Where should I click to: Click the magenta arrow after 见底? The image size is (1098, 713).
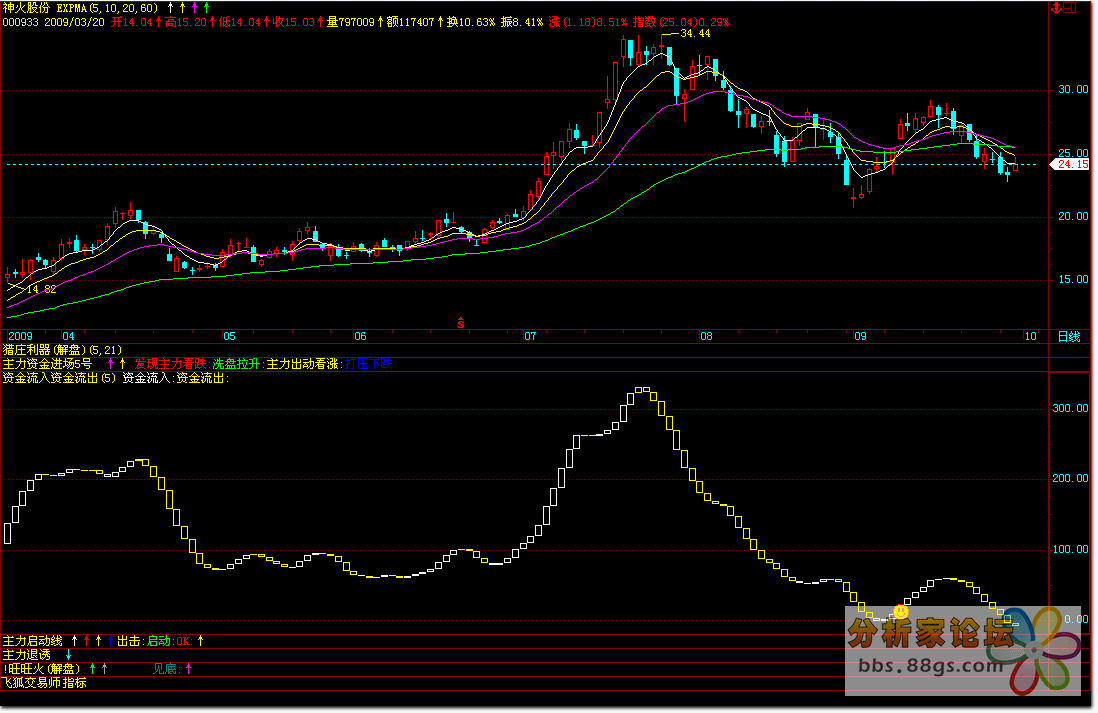[x=188, y=669]
